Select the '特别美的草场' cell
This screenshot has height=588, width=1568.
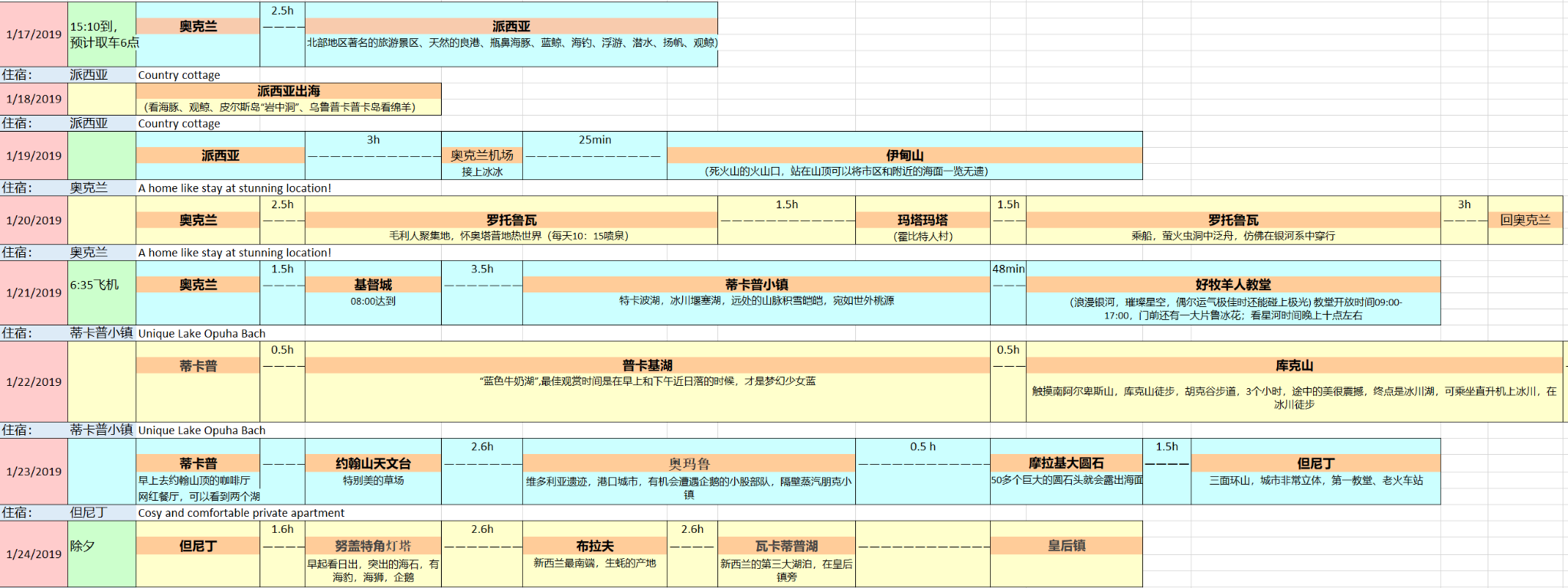373,480
